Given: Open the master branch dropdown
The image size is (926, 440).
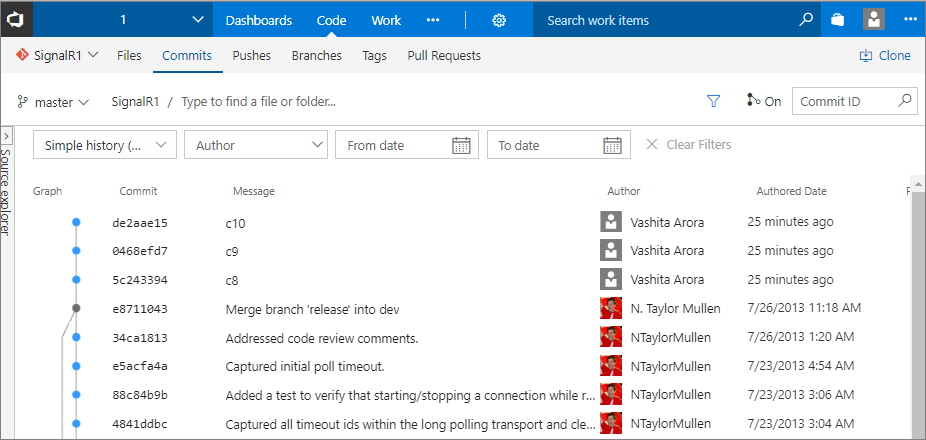Looking at the screenshot, I should coord(54,101).
